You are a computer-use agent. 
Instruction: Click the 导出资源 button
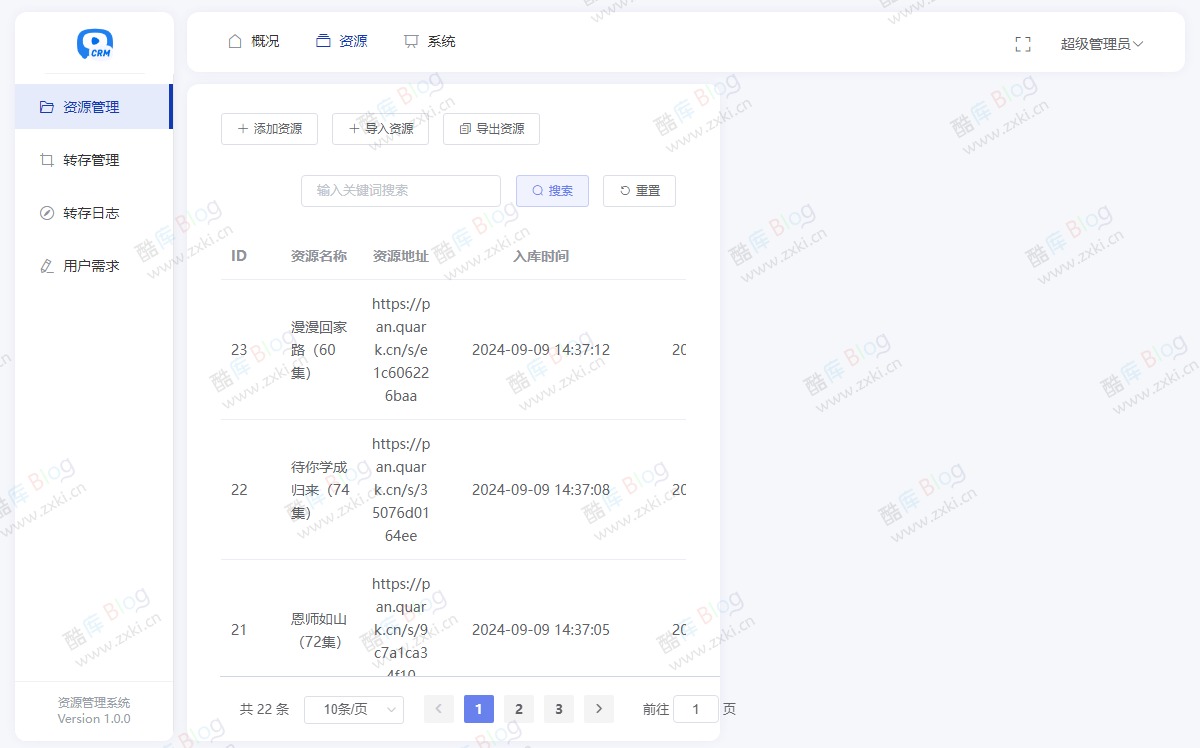point(491,128)
